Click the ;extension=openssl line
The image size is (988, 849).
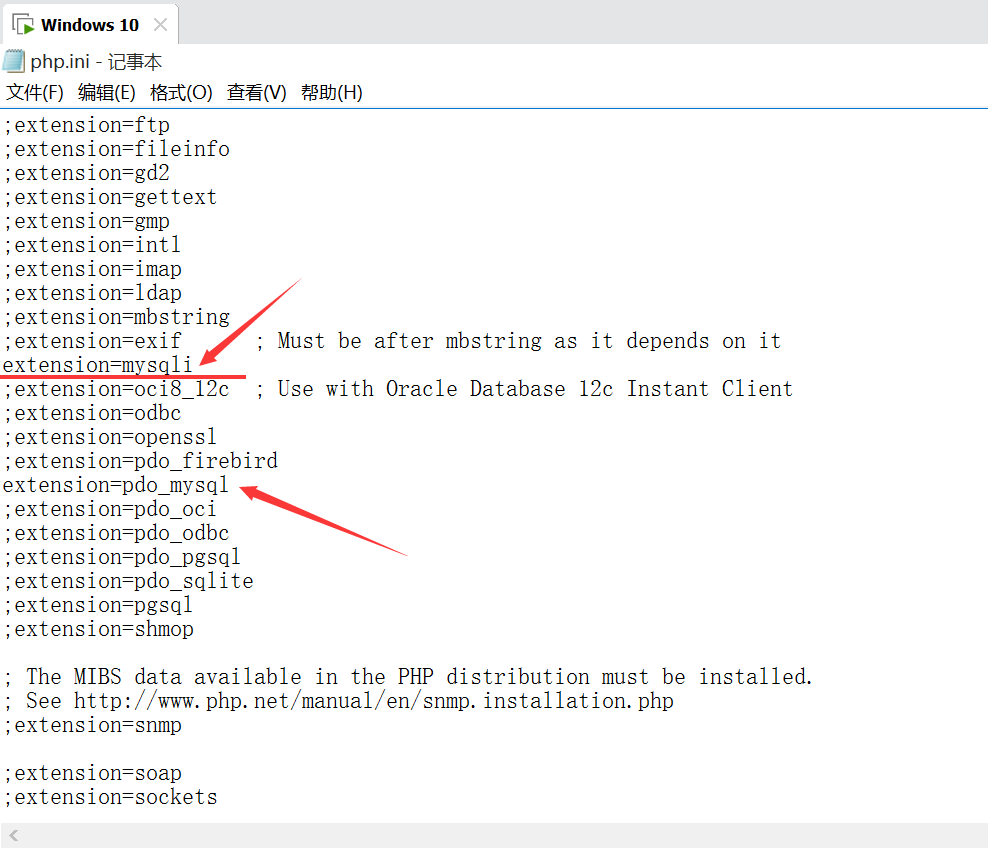pyautogui.click(x=110, y=436)
